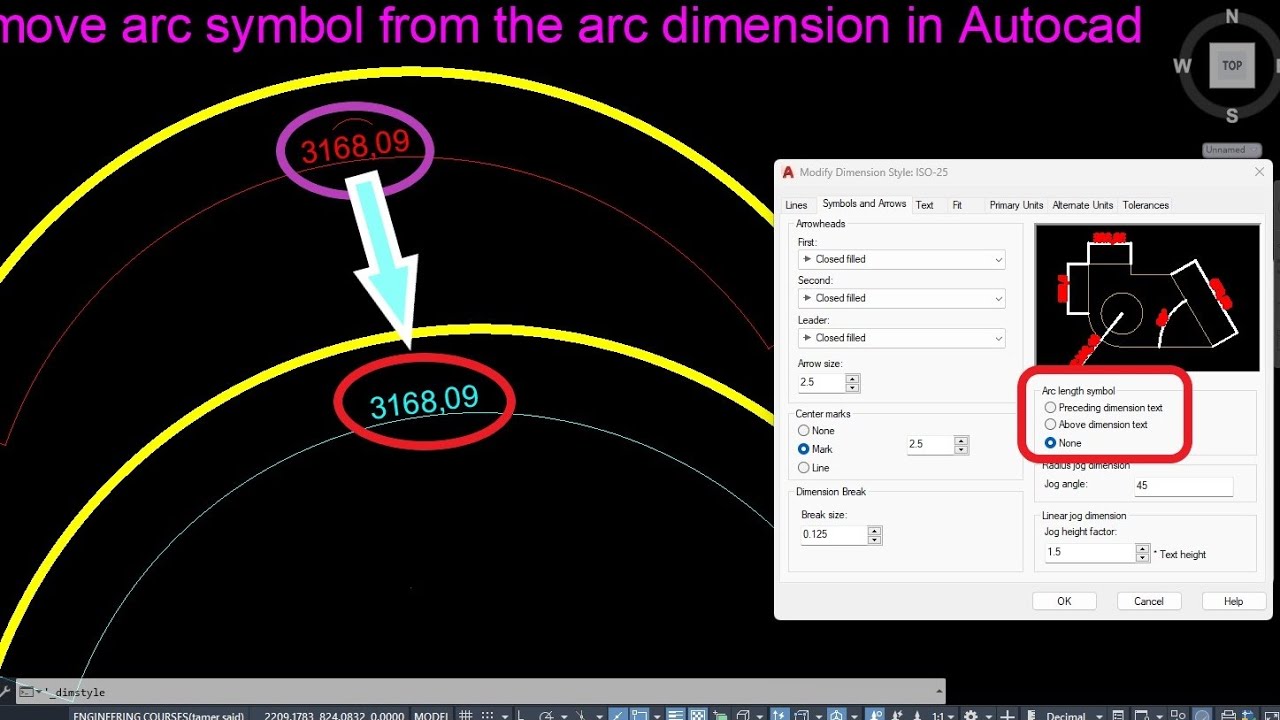Select None under Center marks
This screenshot has width=1280, height=720.
tap(816, 431)
